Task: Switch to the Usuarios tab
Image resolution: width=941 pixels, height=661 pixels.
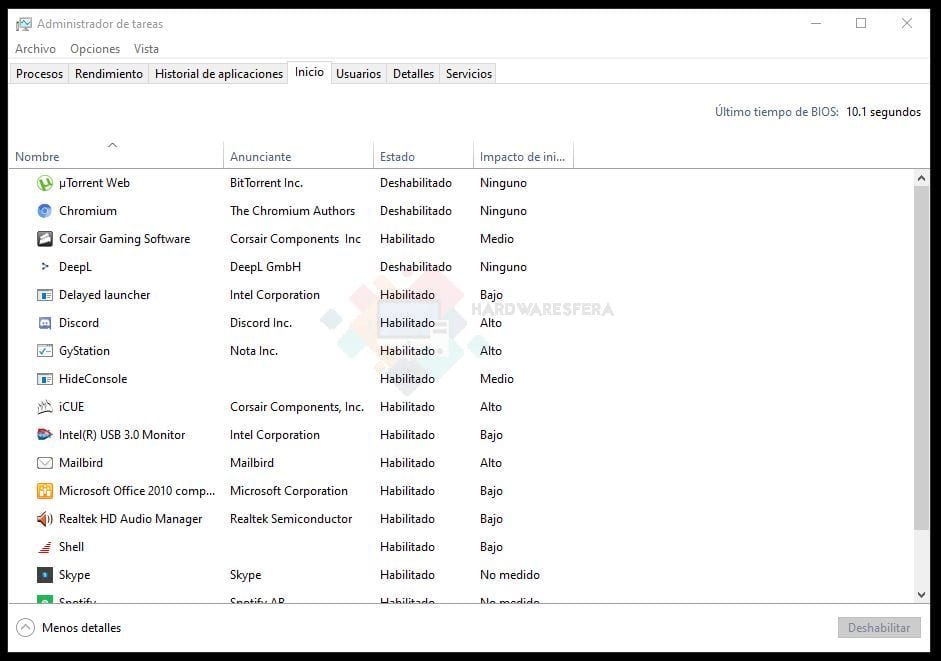Action: (x=358, y=74)
